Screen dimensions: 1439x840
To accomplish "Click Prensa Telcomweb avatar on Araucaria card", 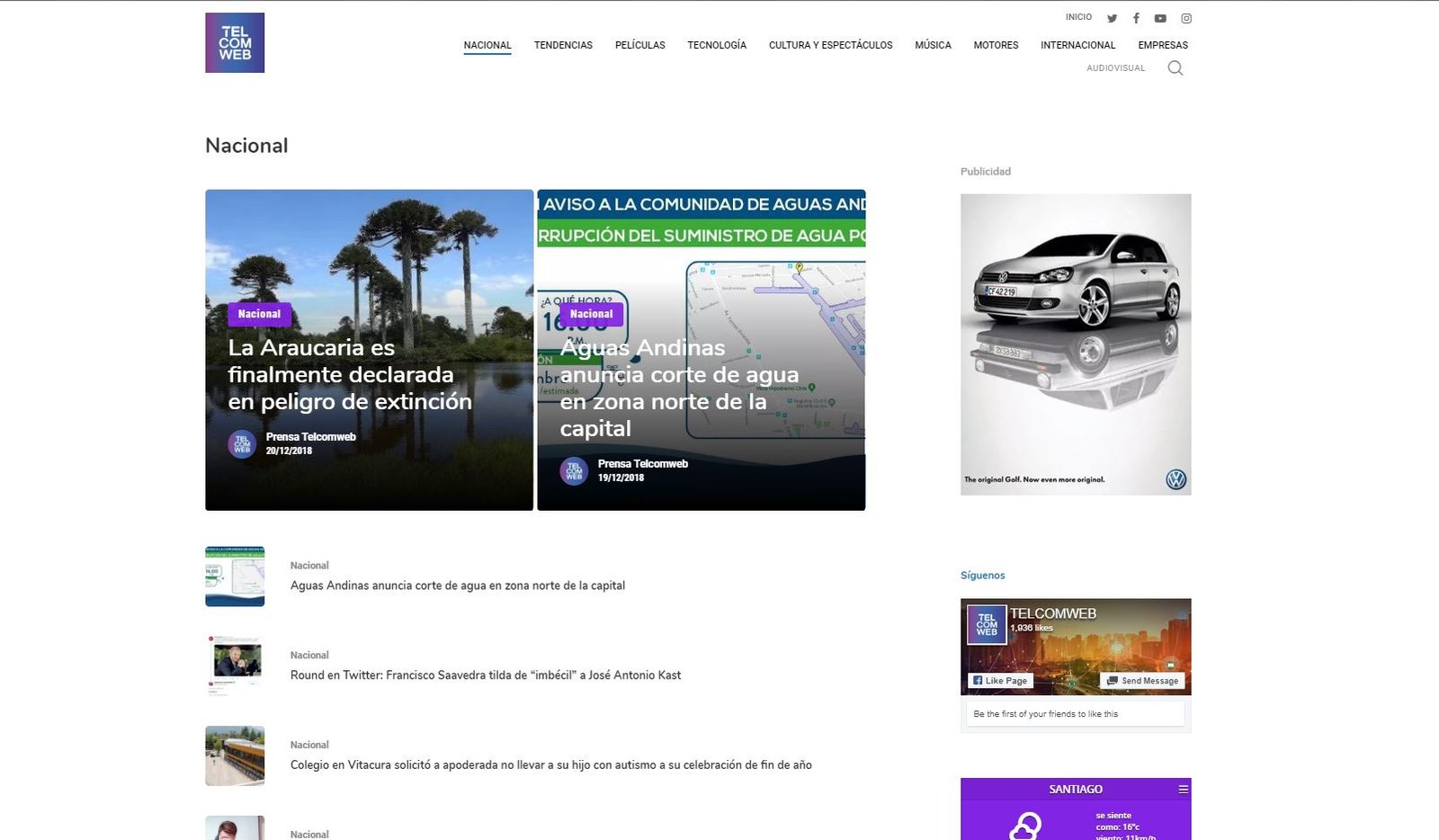I will pyautogui.click(x=242, y=443).
